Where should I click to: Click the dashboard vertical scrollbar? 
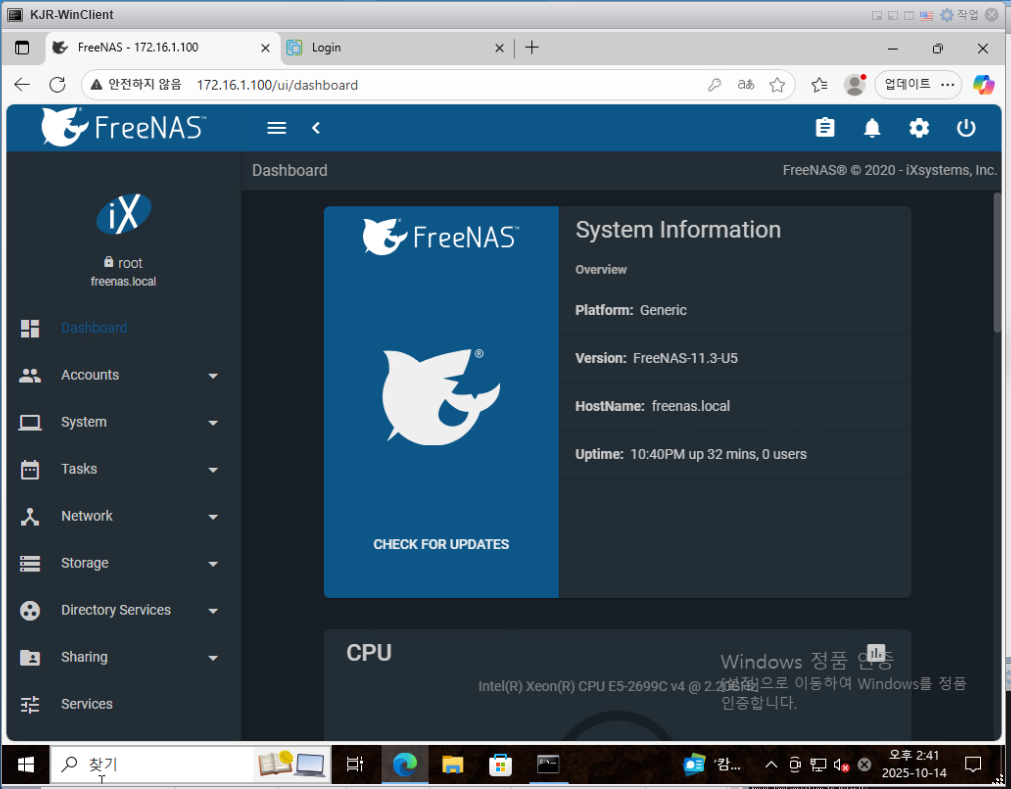pos(997,263)
